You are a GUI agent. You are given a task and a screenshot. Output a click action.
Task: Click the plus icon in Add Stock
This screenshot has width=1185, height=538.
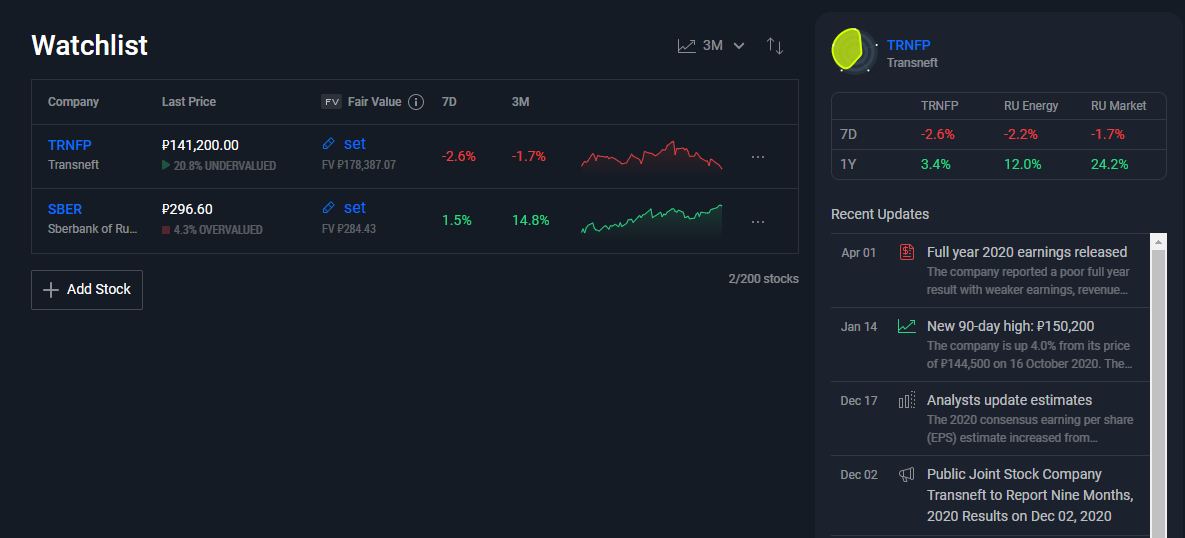point(51,290)
